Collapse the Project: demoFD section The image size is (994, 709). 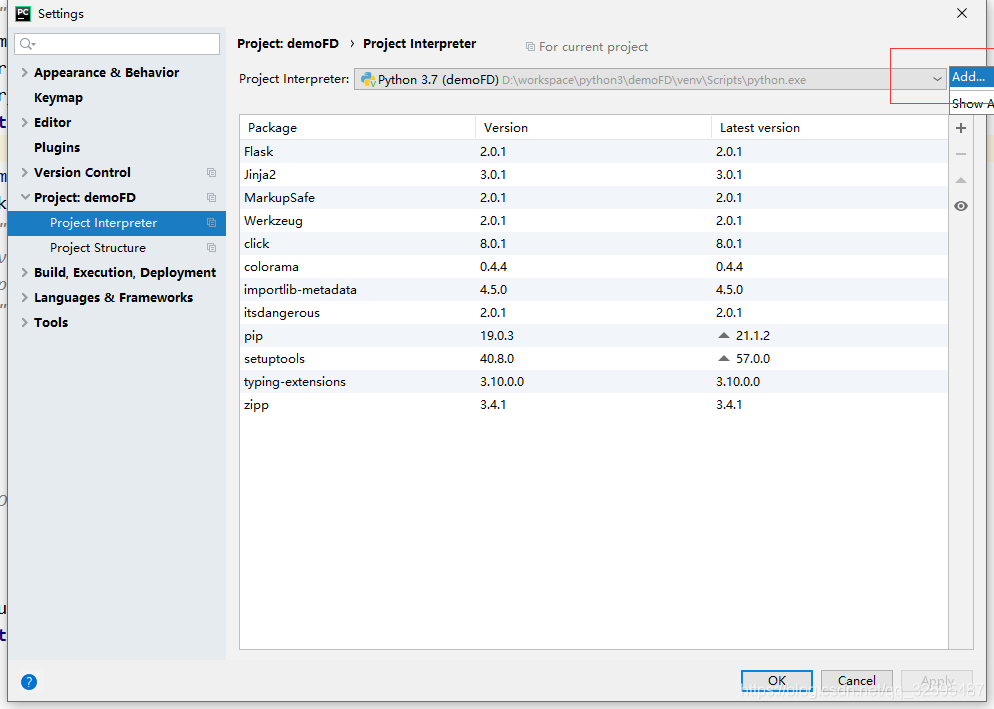click(x=25, y=197)
